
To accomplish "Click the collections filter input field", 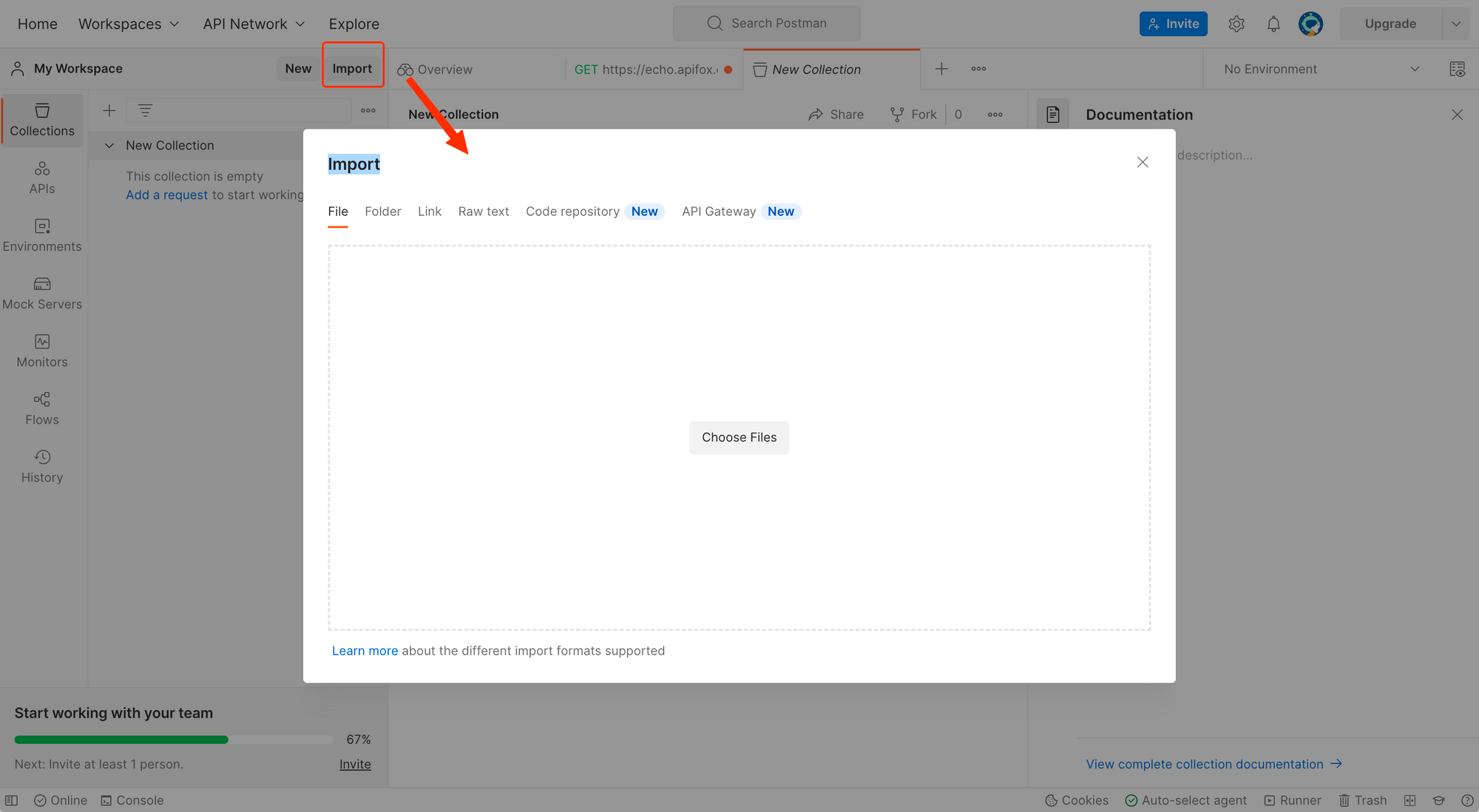I will [x=238, y=110].
